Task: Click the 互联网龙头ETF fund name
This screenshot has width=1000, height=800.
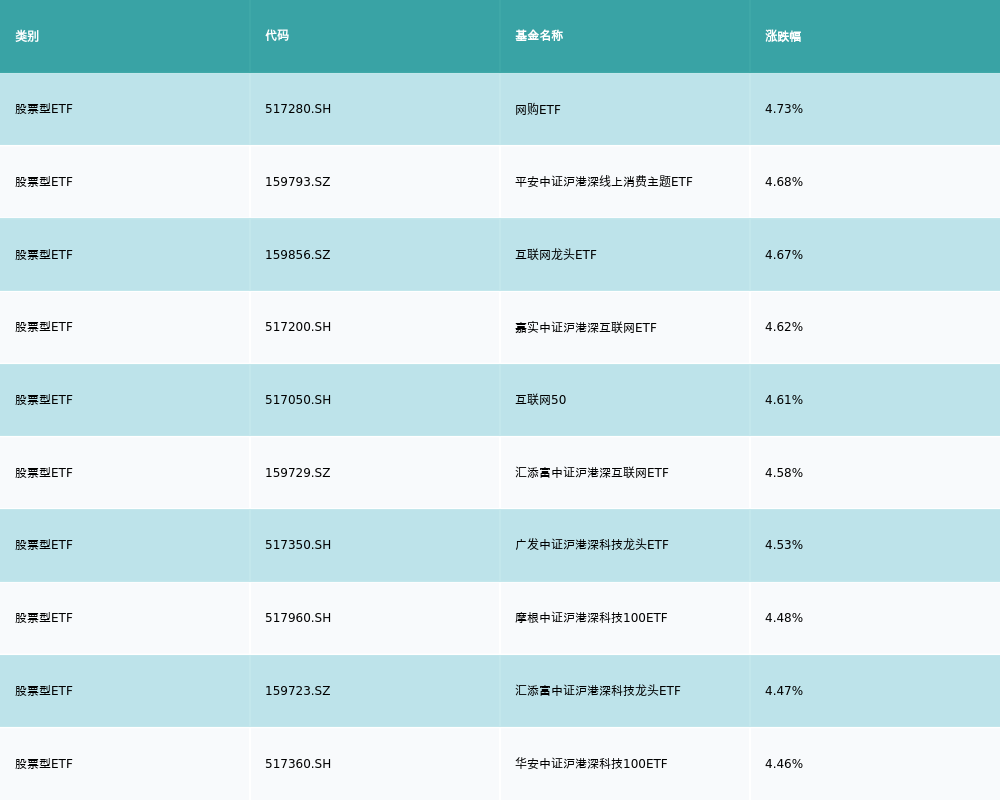Action: tap(556, 255)
